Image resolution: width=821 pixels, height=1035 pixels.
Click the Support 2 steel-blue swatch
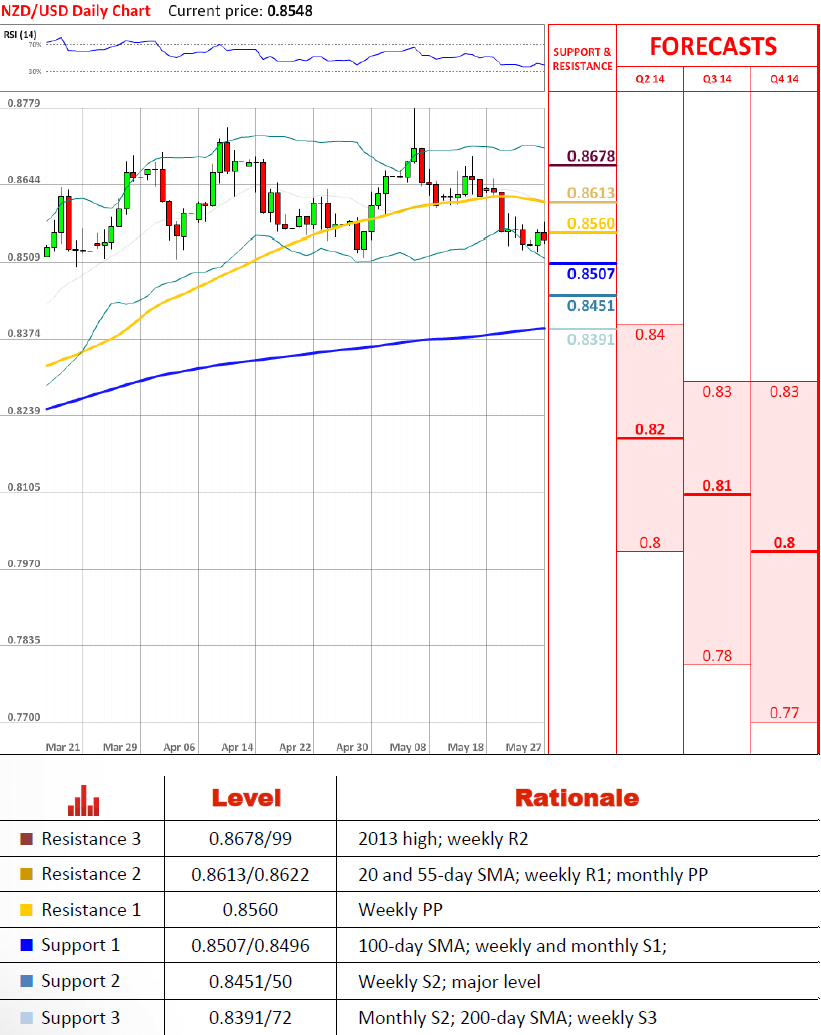pyautogui.click(x=26, y=981)
